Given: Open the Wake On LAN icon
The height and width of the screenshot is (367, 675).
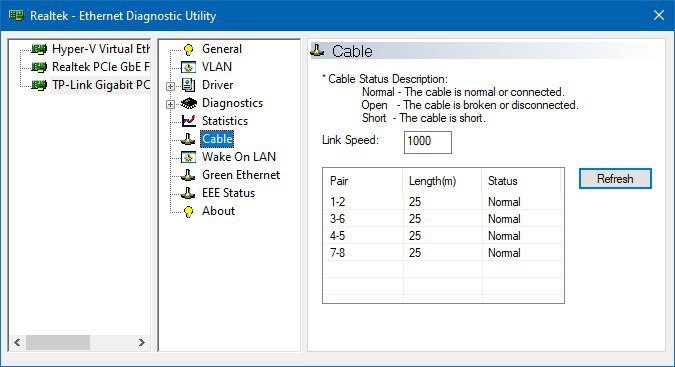Looking at the screenshot, I should point(189,157).
